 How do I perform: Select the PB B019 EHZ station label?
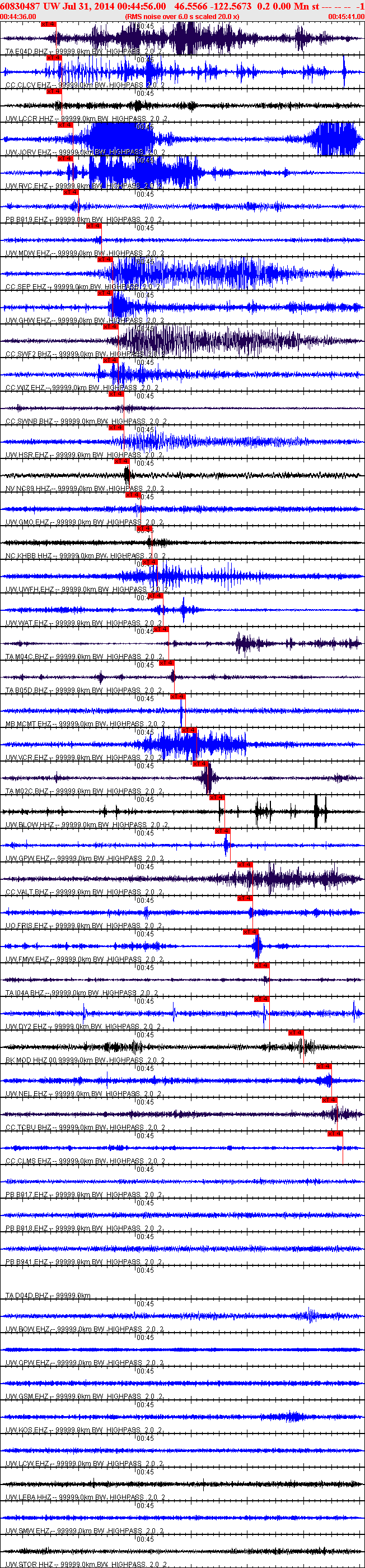click(84, 220)
